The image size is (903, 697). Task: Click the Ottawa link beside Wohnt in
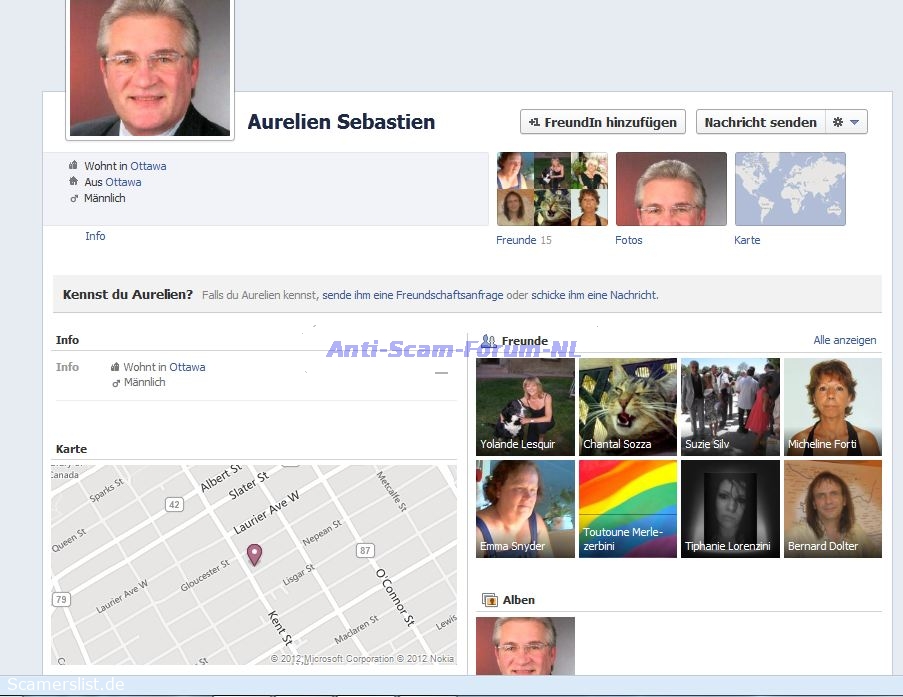point(148,166)
